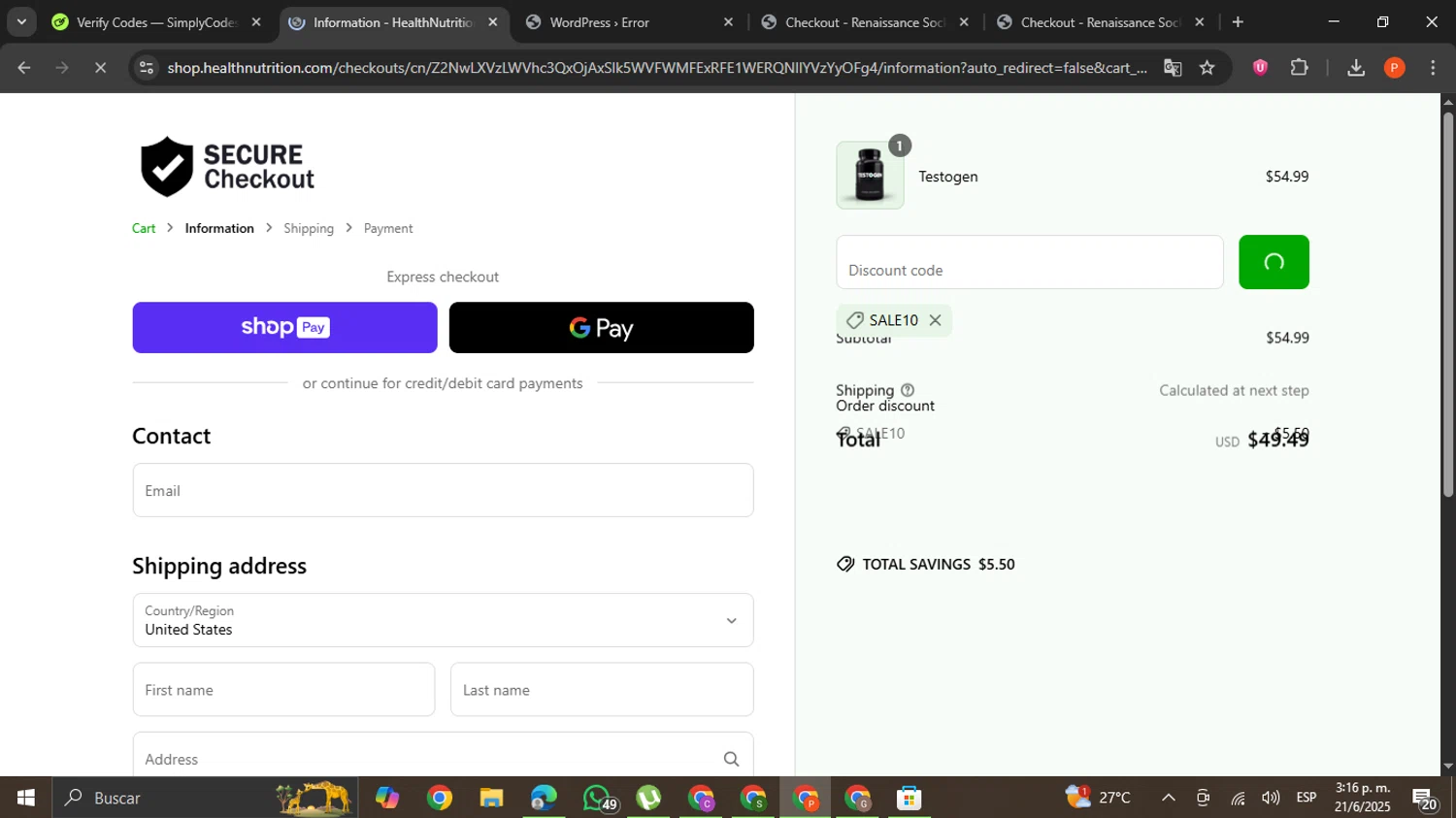The width and height of the screenshot is (1456, 818).
Task: Expand the Country/Region dropdown
Action: click(x=443, y=620)
